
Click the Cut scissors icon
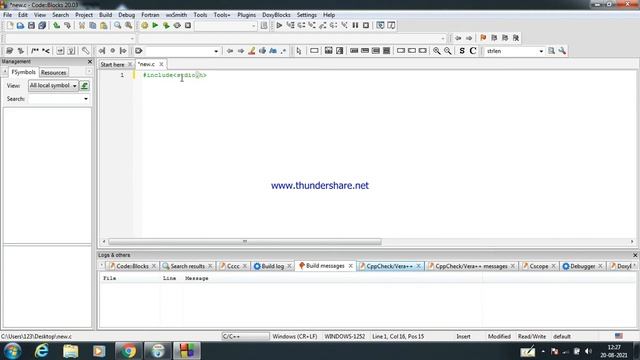click(82, 26)
